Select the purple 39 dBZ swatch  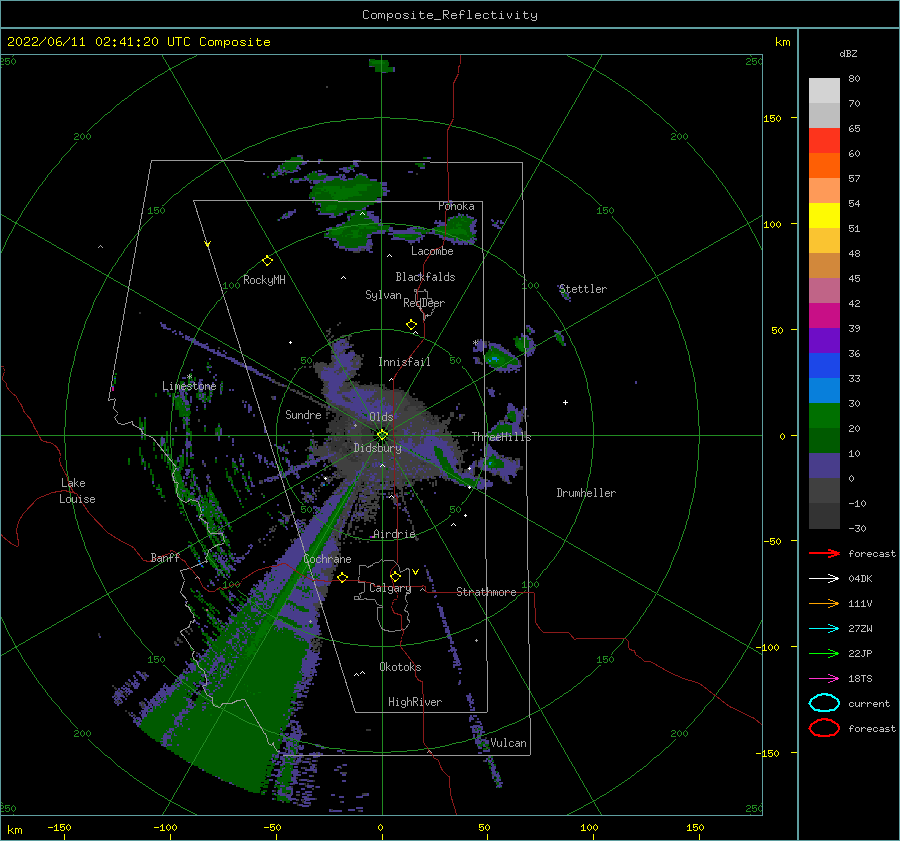824,340
